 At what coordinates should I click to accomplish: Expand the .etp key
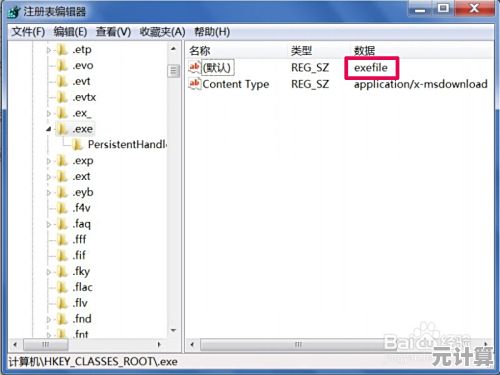click(x=49, y=50)
